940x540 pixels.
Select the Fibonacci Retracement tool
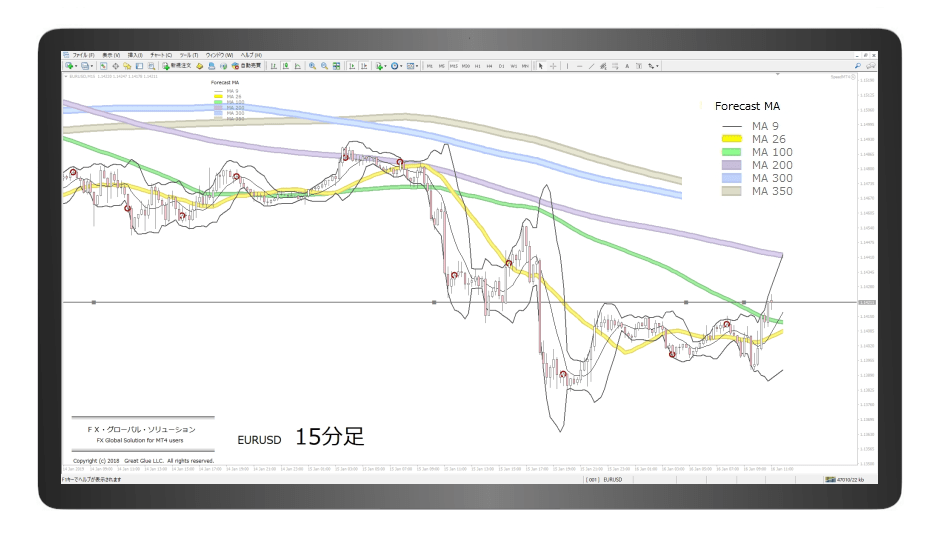coord(615,66)
